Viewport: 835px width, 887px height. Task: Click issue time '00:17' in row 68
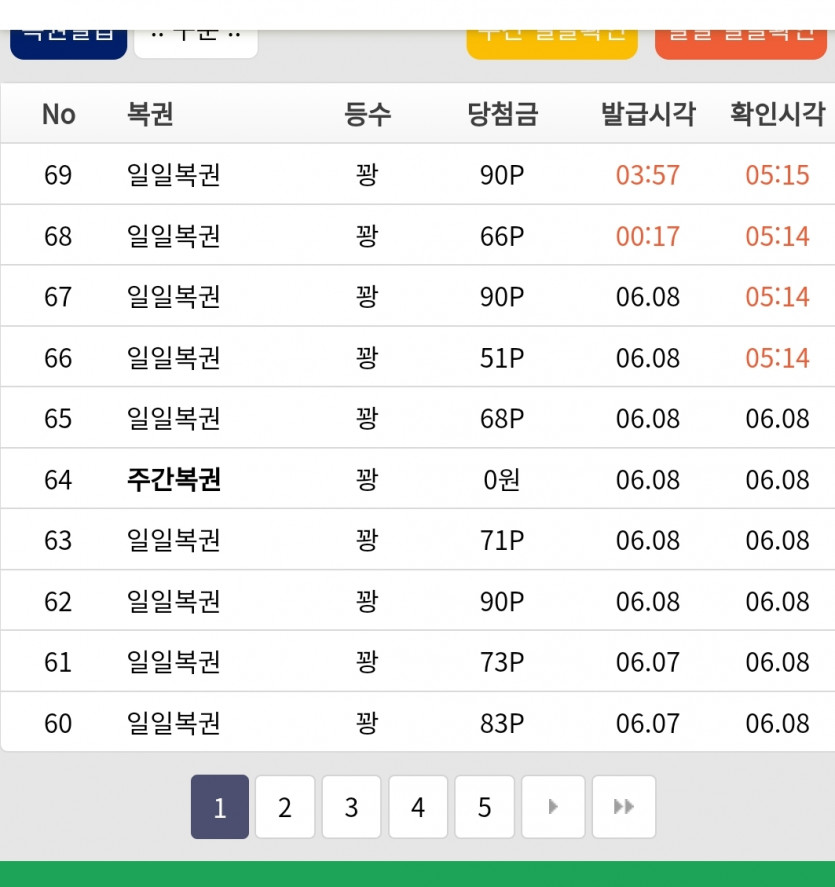pos(648,236)
